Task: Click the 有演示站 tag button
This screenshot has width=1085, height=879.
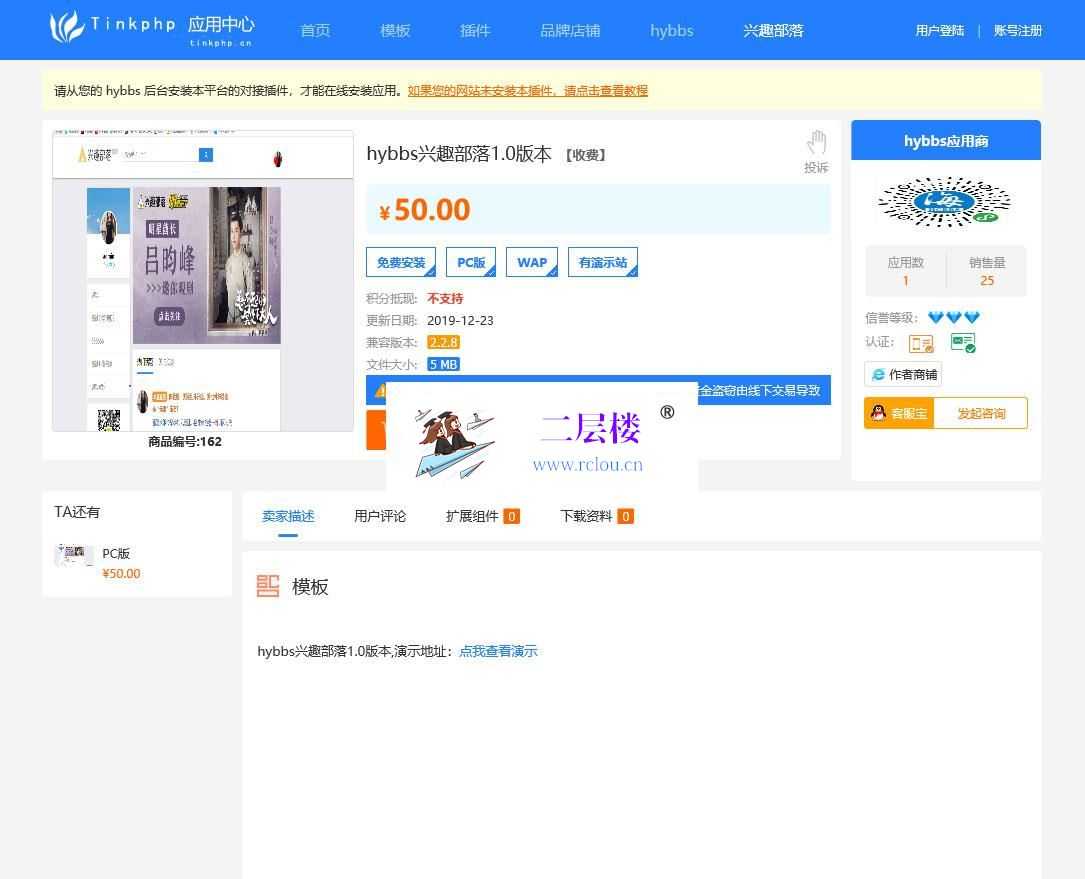Action: pyautogui.click(x=603, y=262)
